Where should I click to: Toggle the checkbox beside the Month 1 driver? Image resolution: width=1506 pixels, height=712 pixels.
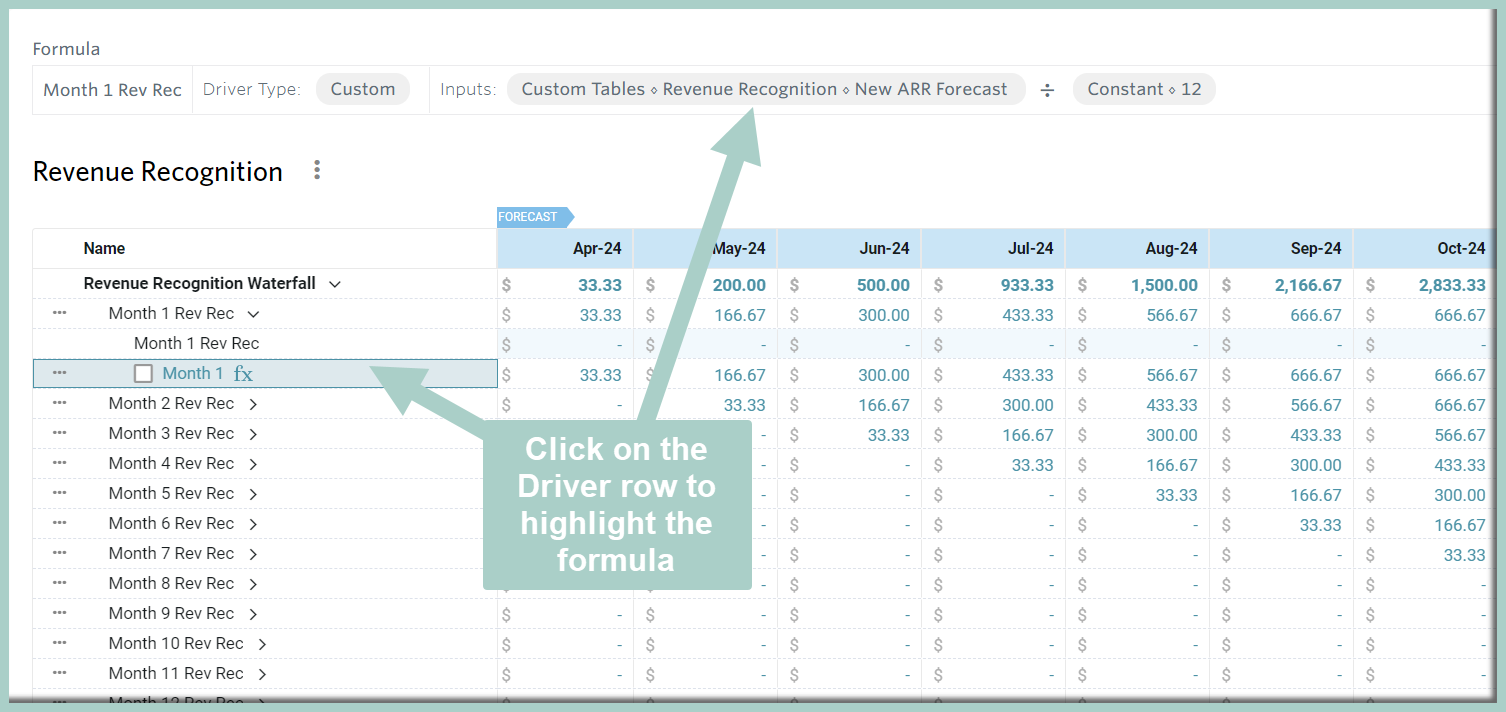(143, 372)
